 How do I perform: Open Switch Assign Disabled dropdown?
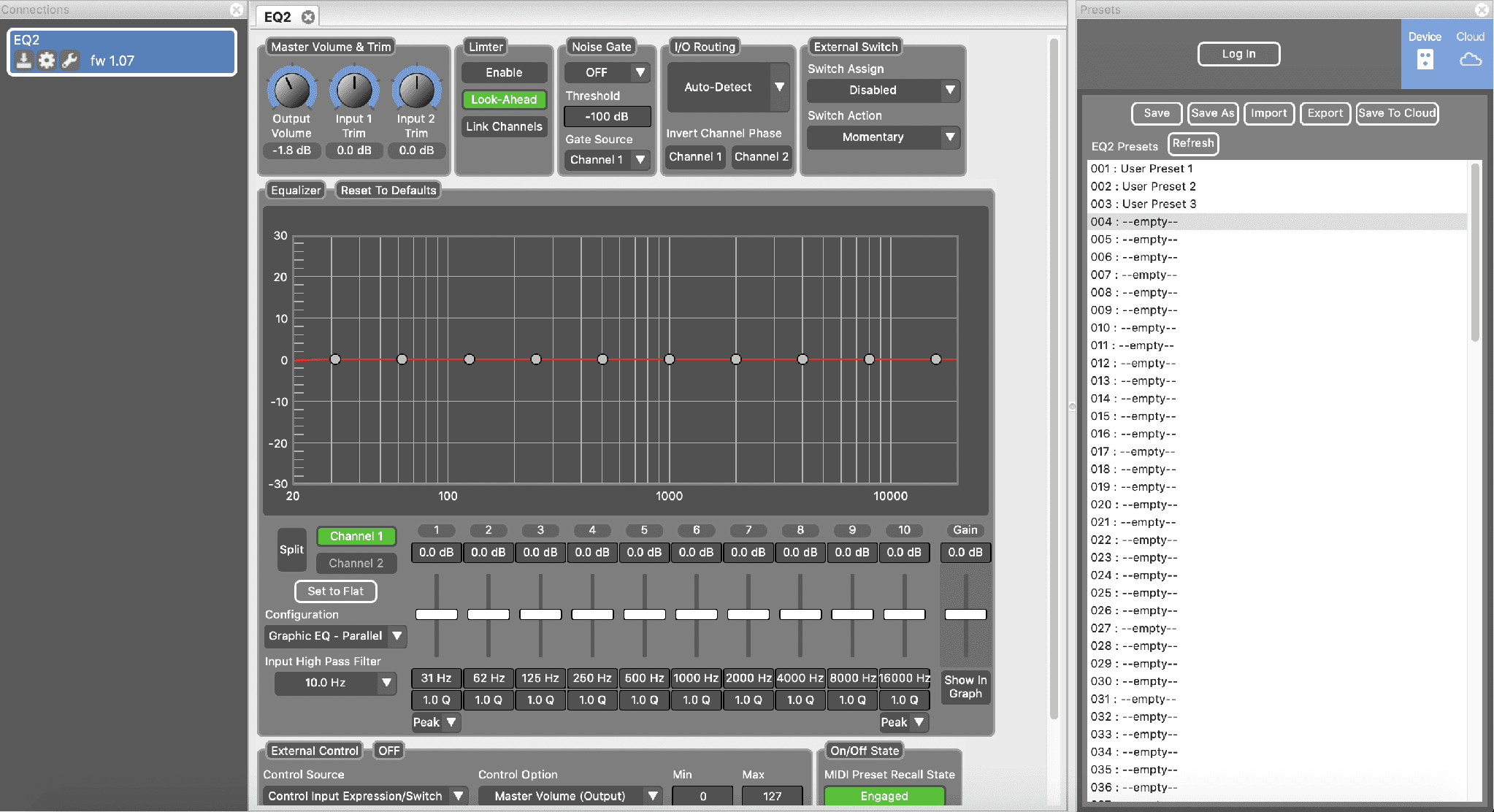point(883,90)
